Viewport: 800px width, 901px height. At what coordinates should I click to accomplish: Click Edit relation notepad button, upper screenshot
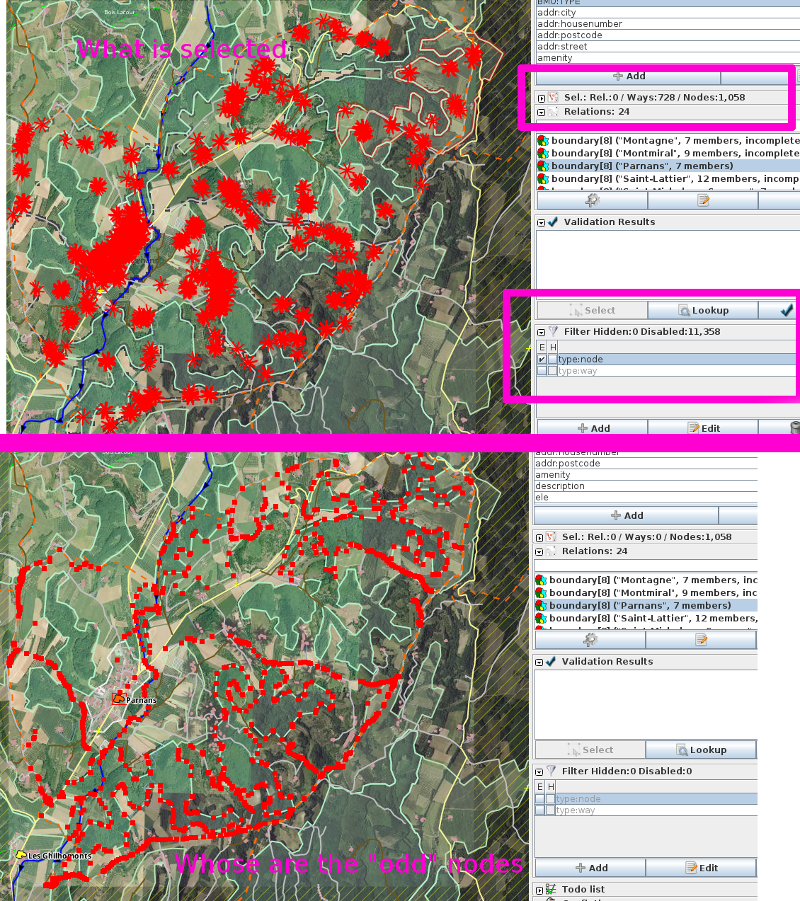coord(703,200)
